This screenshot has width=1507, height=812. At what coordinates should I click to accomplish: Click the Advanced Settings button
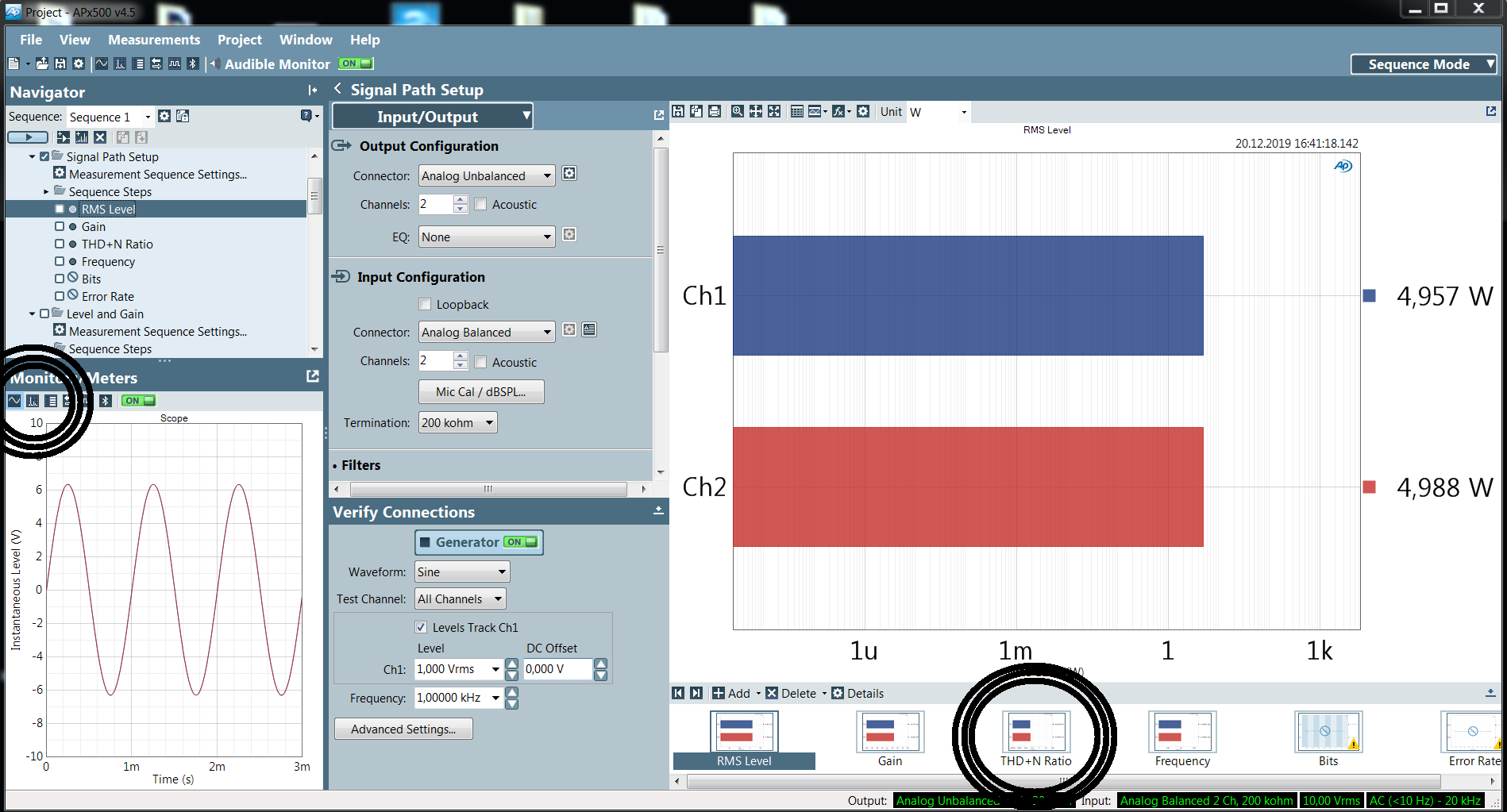tap(403, 729)
